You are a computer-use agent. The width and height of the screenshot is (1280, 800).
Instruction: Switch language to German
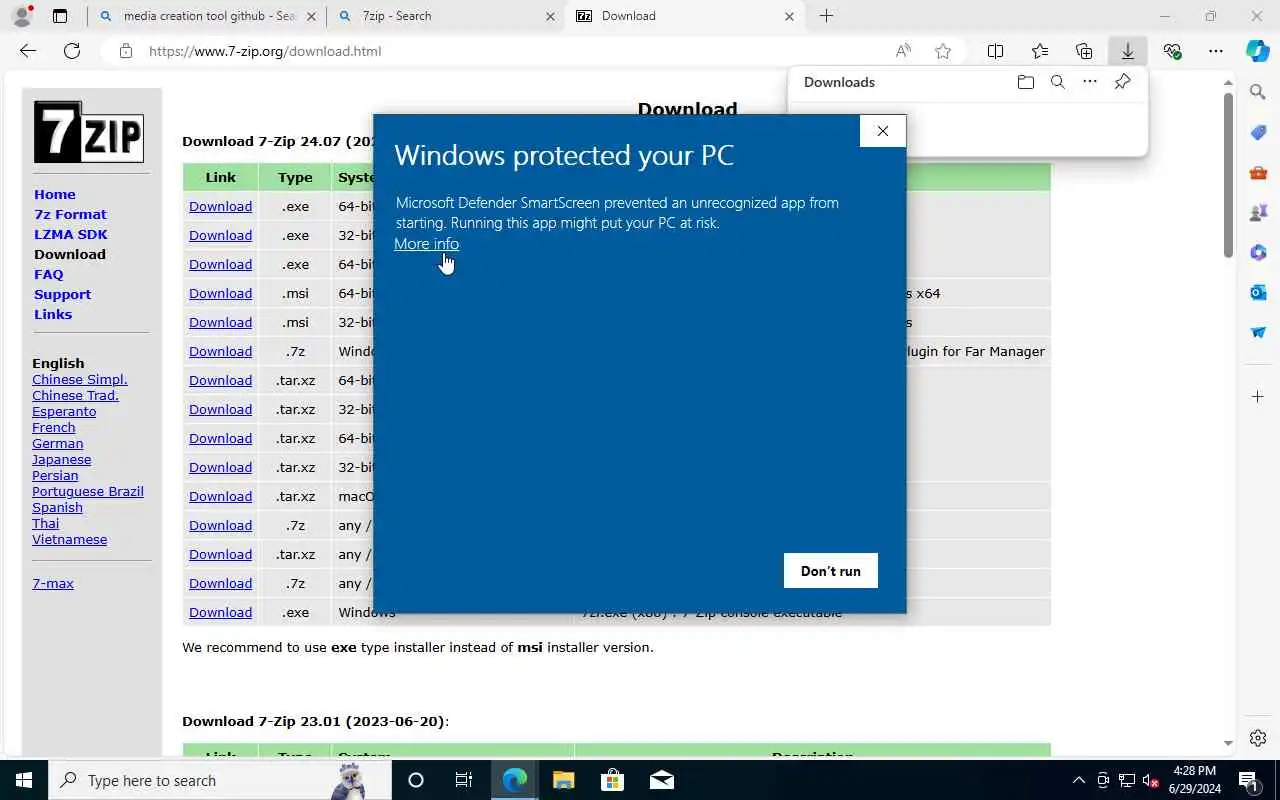tap(58, 443)
